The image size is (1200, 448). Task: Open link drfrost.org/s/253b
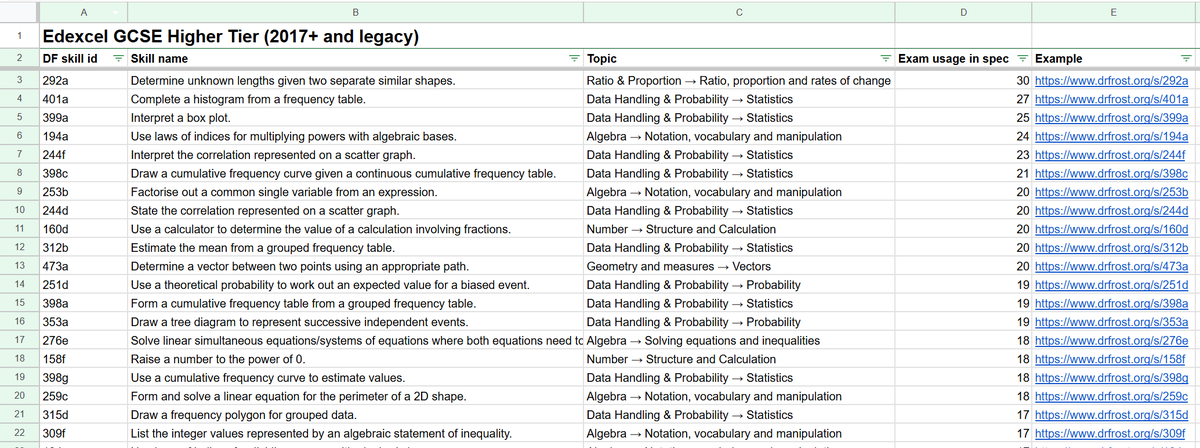click(x=1110, y=192)
